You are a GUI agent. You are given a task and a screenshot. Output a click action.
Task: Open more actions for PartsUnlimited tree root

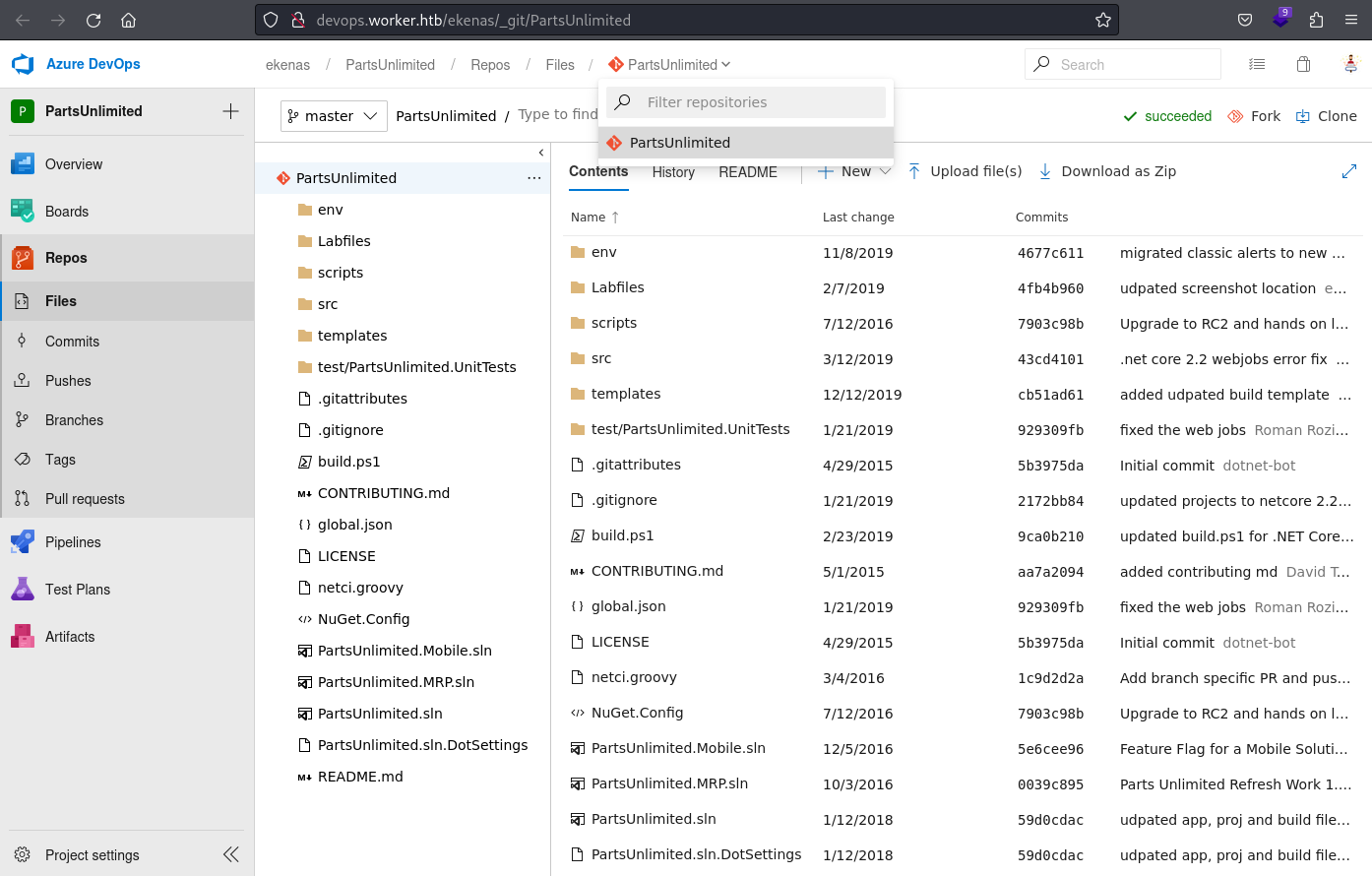(x=534, y=178)
